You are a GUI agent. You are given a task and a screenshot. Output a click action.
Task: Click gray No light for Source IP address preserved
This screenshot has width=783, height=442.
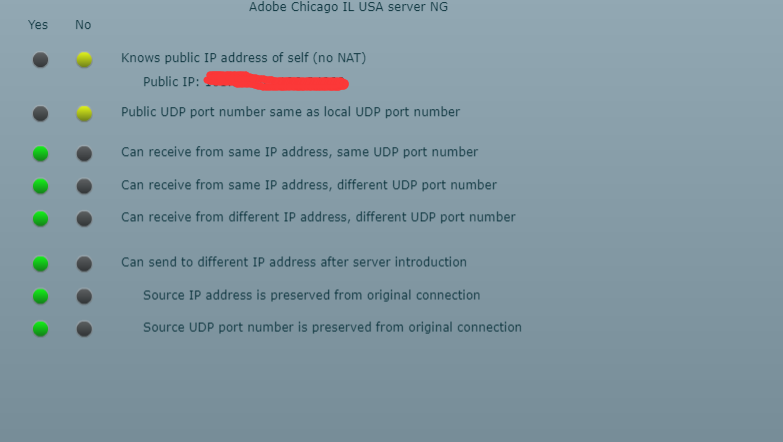coord(84,297)
